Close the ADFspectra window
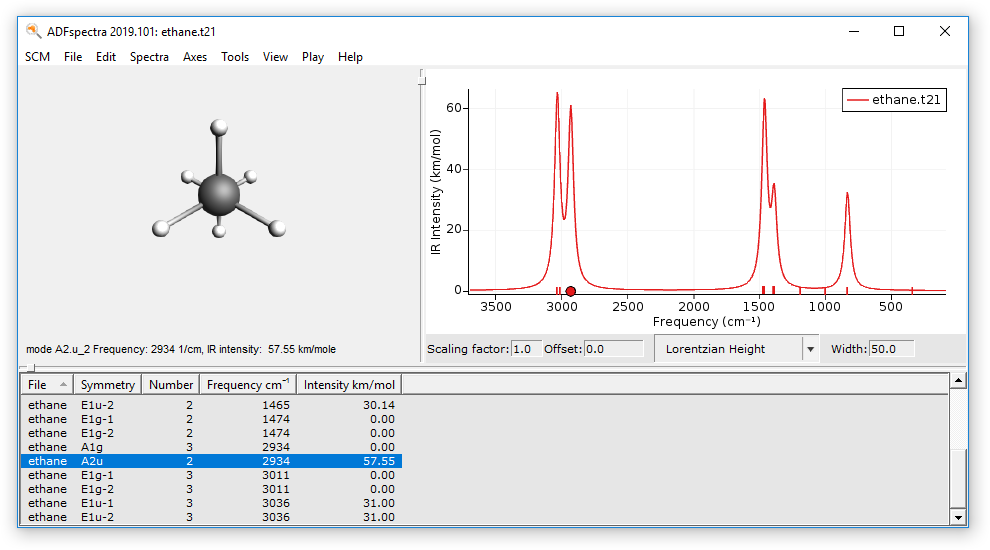Image resolution: width=990 pixels, height=550 pixels. [x=945, y=31]
